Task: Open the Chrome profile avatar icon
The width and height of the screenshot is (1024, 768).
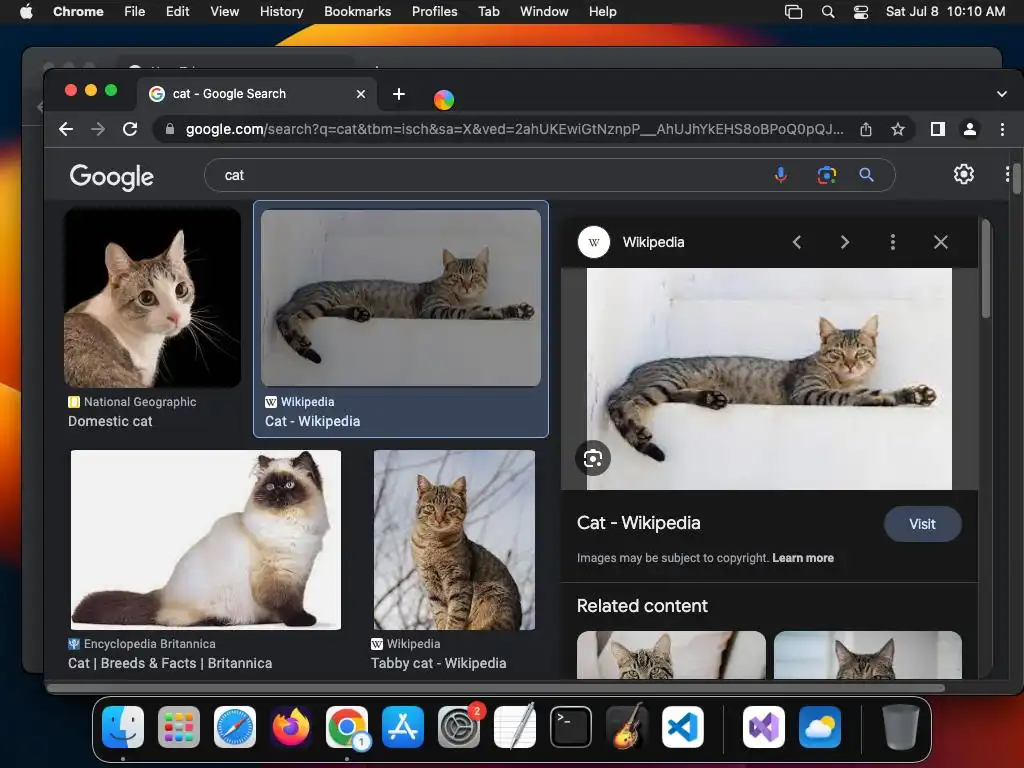Action: tap(970, 129)
